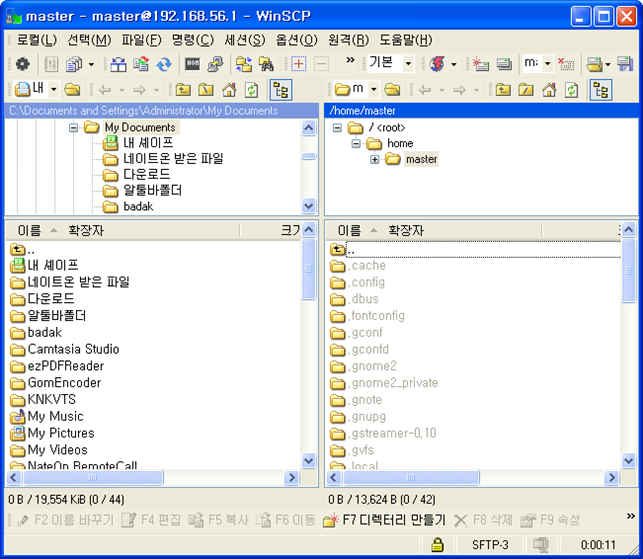
Task: Click the Find Files binoculars icon
Action: [266, 64]
